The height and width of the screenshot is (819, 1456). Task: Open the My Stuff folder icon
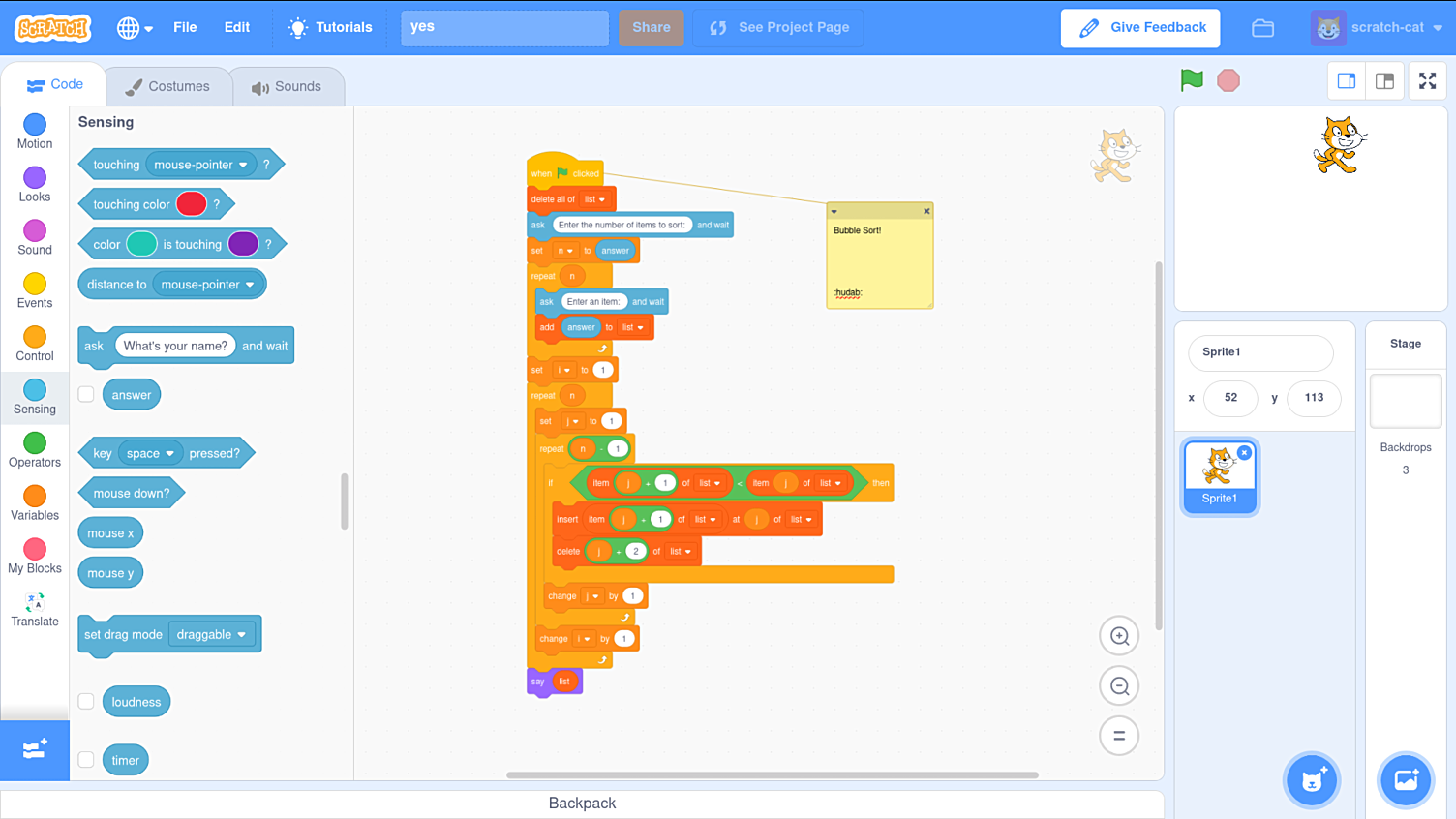click(x=1262, y=28)
